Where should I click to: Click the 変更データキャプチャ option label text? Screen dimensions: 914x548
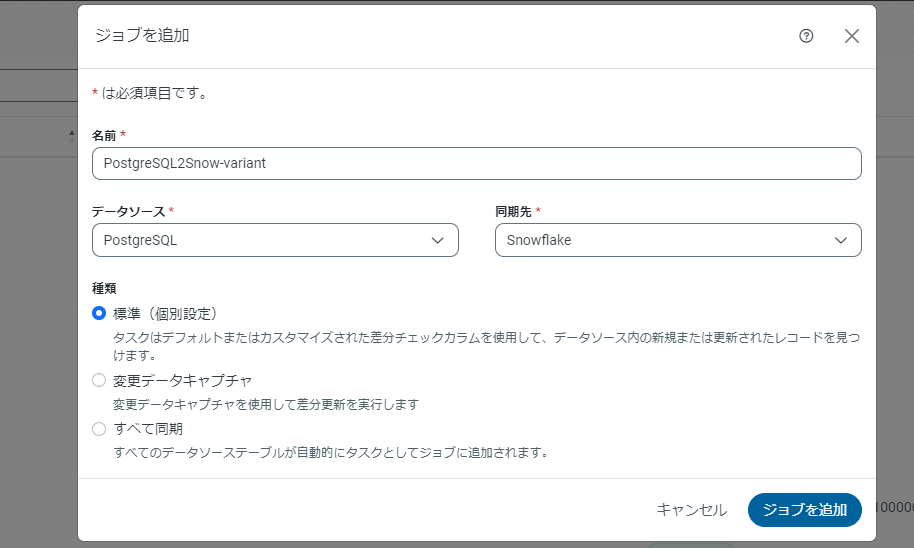coord(182,380)
